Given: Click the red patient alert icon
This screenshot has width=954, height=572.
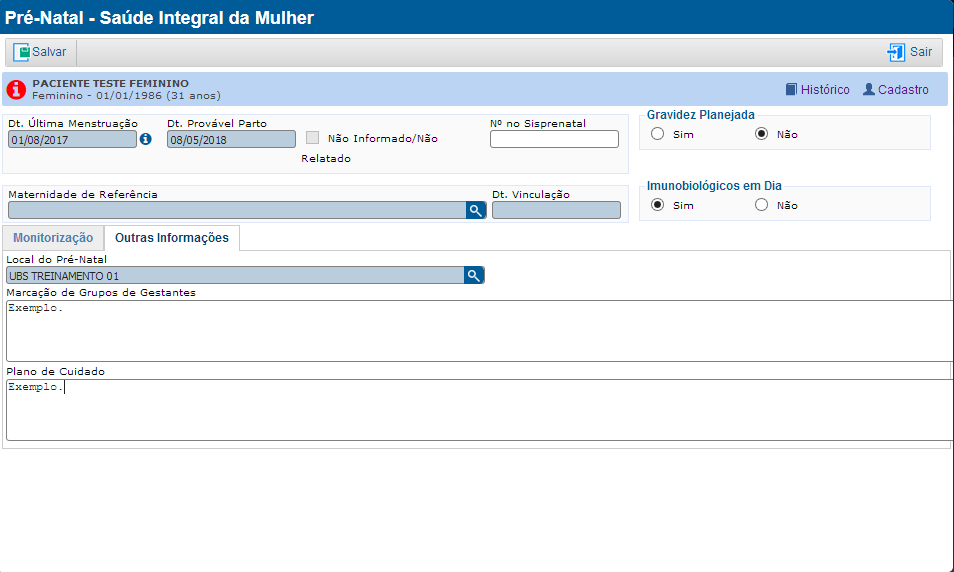Looking at the screenshot, I should (16, 89).
